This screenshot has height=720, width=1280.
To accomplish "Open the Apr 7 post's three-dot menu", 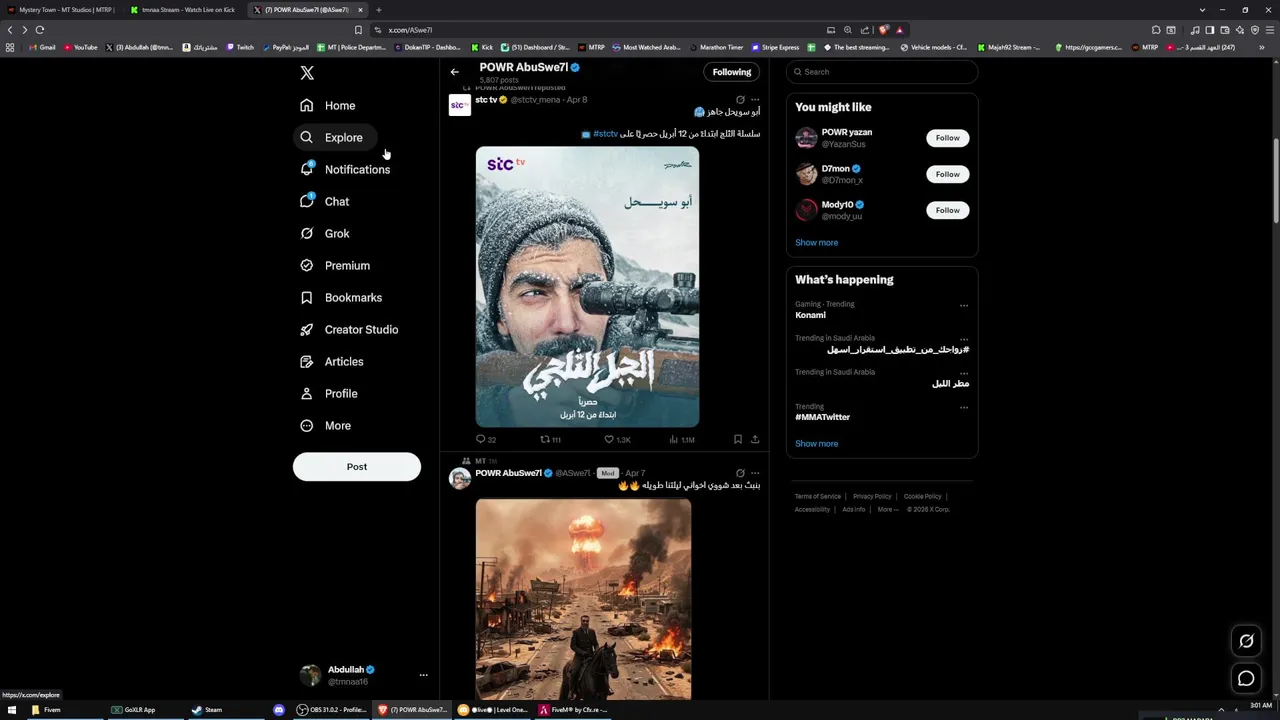I will click(x=755, y=473).
